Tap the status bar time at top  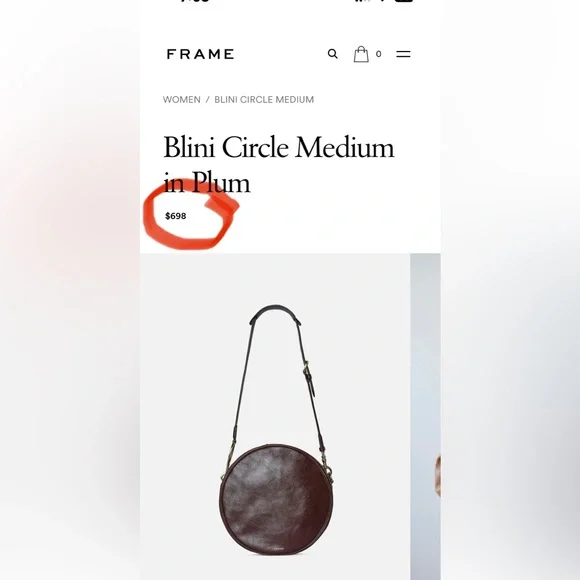[x=195, y=1]
